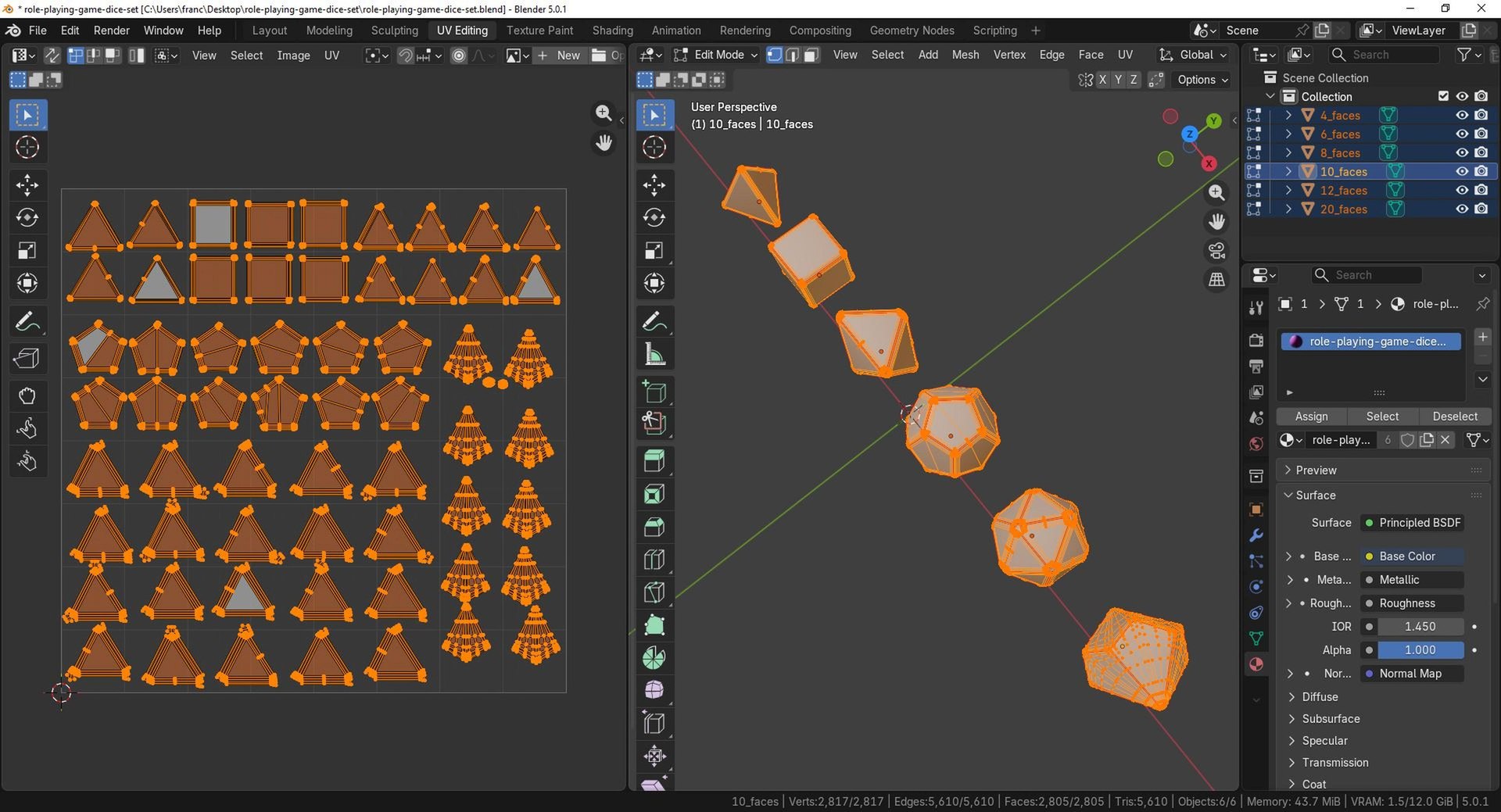This screenshot has height=812, width=1501.
Task: Switch to the Texture Paint workspace
Action: pyautogui.click(x=539, y=30)
